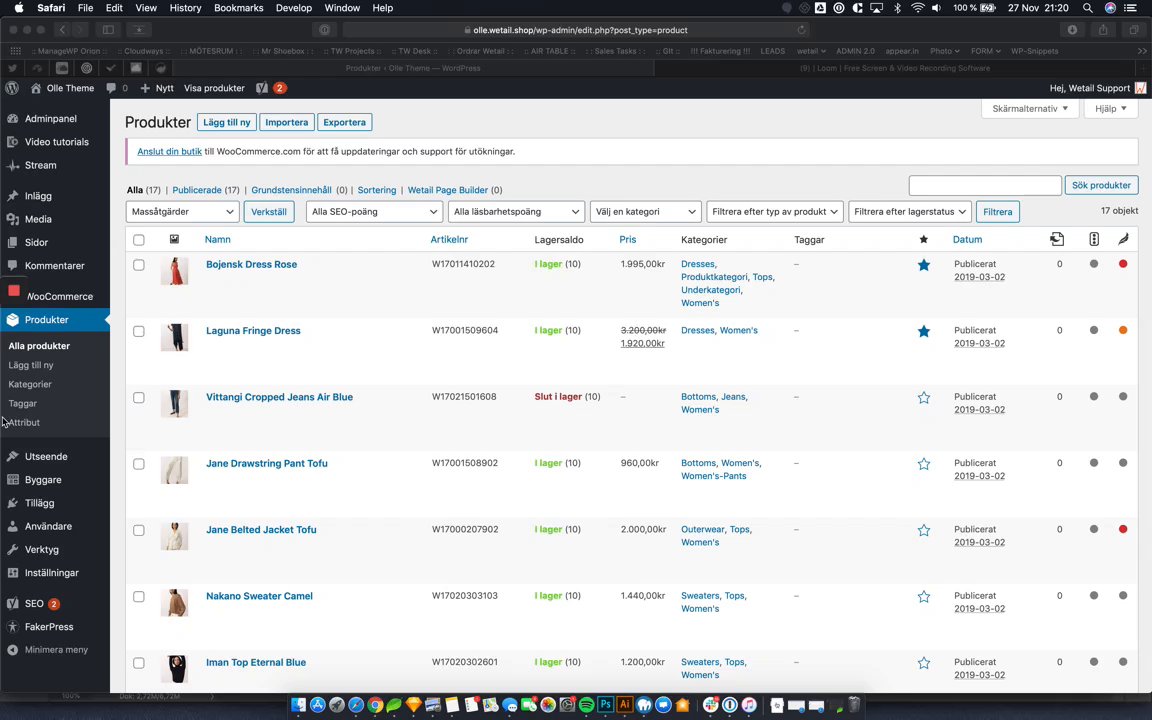The image size is (1152, 720).
Task: Open the History menu
Action: click(x=185, y=8)
